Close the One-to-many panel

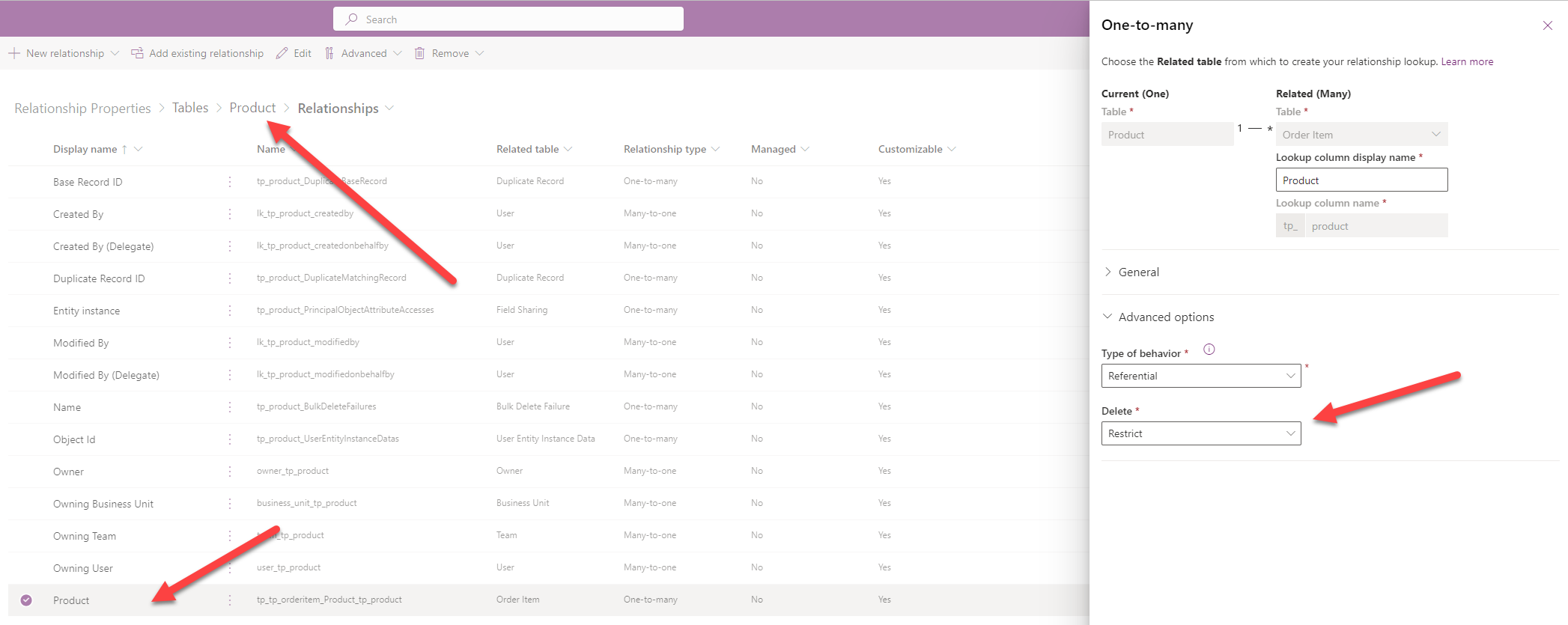click(1548, 25)
